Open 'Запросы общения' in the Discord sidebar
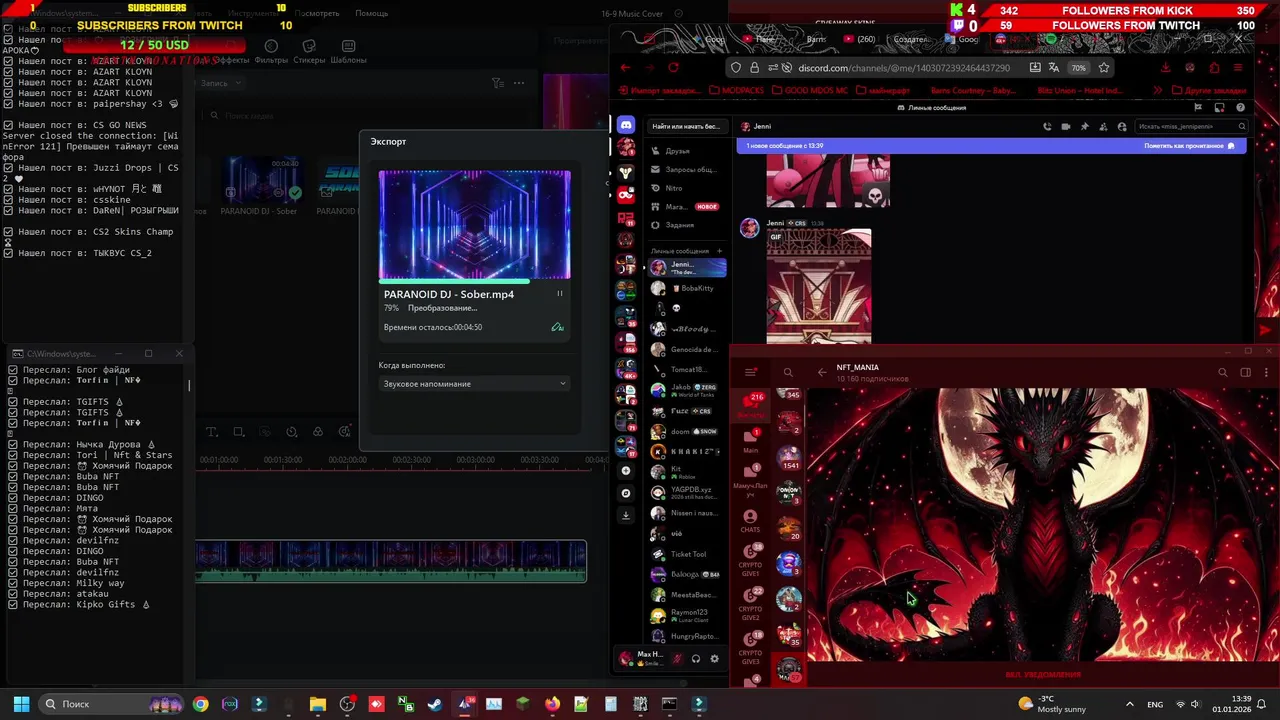Viewport: 1280px width, 720px height. [x=689, y=170]
